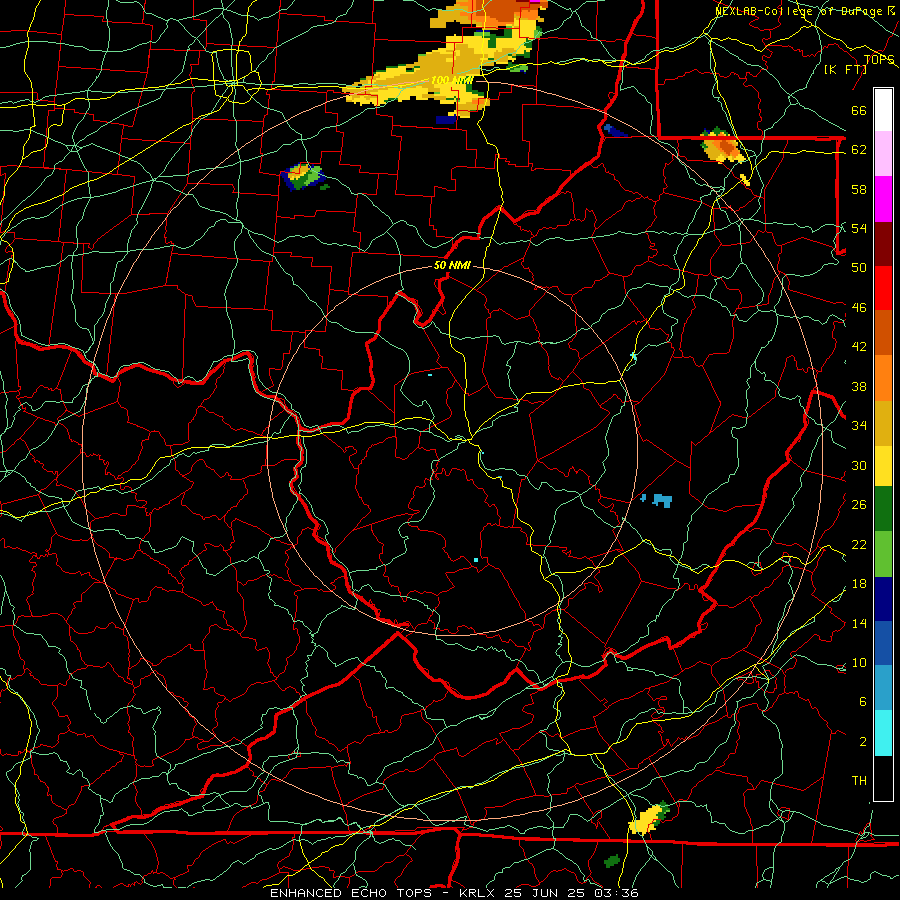The height and width of the screenshot is (900, 900).
Task: Click the cyan legend swatch
Action: click(883, 732)
